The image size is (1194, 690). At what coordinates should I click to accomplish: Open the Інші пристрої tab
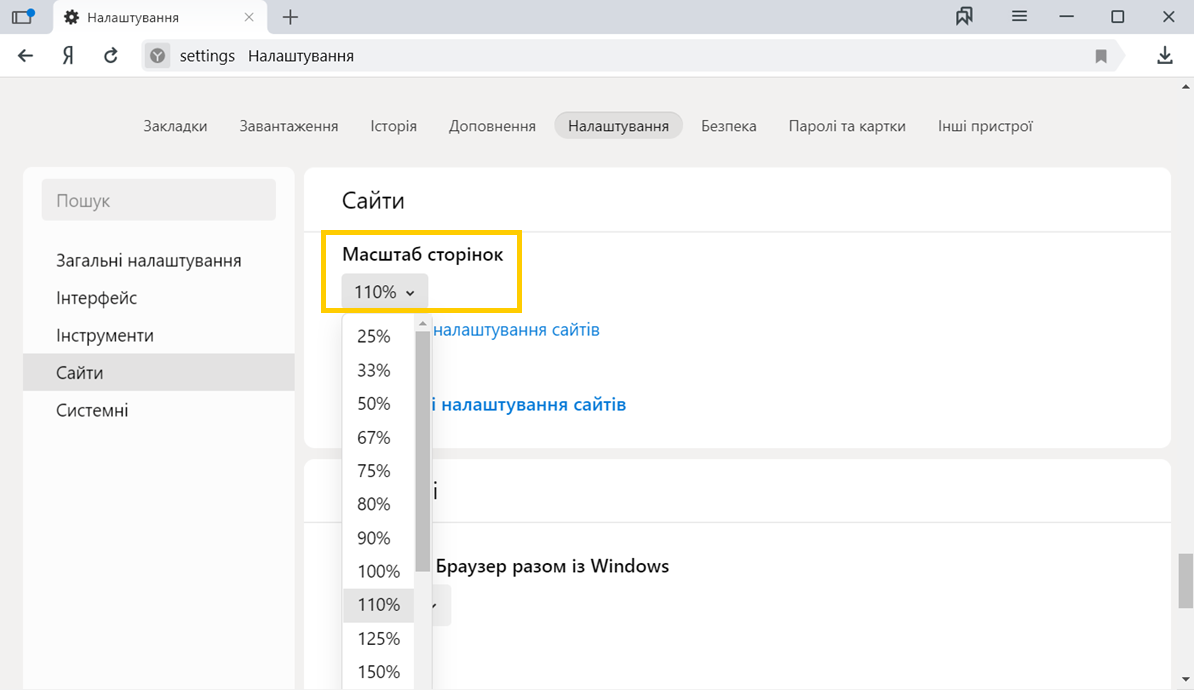click(x=985, y=126)
